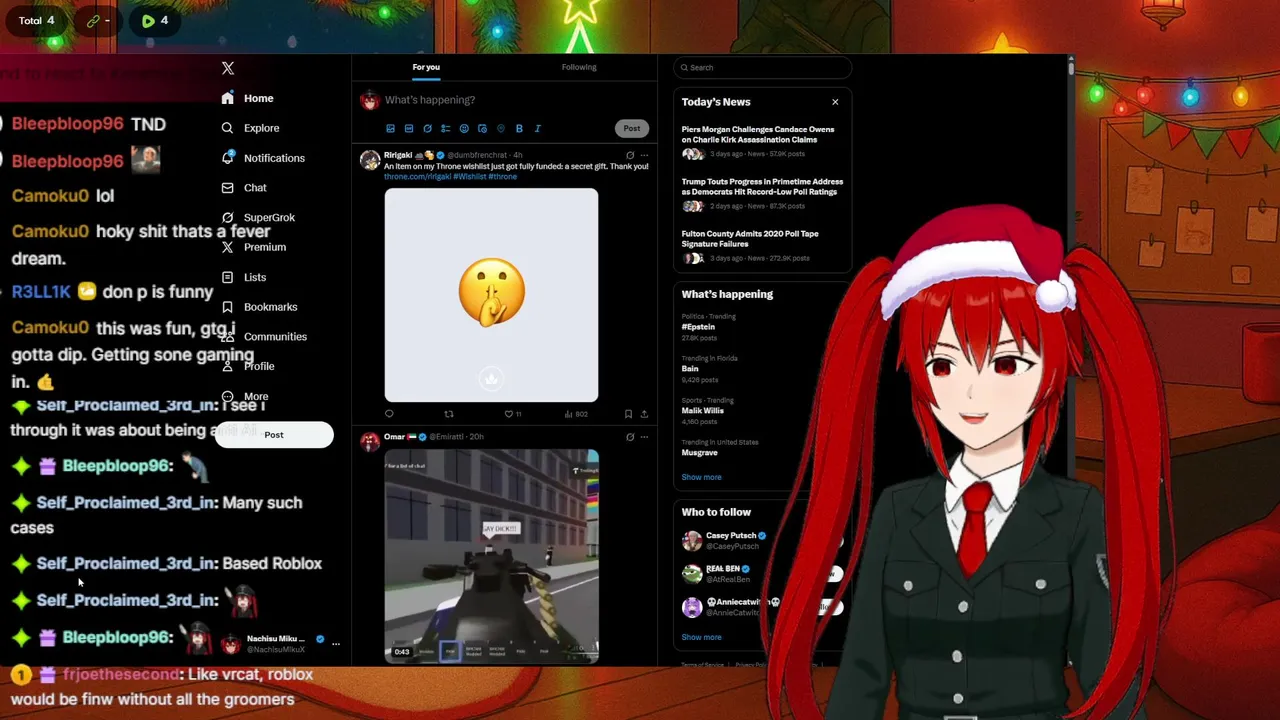
Task: Add a GIF in composer
Action: [409, 128]
